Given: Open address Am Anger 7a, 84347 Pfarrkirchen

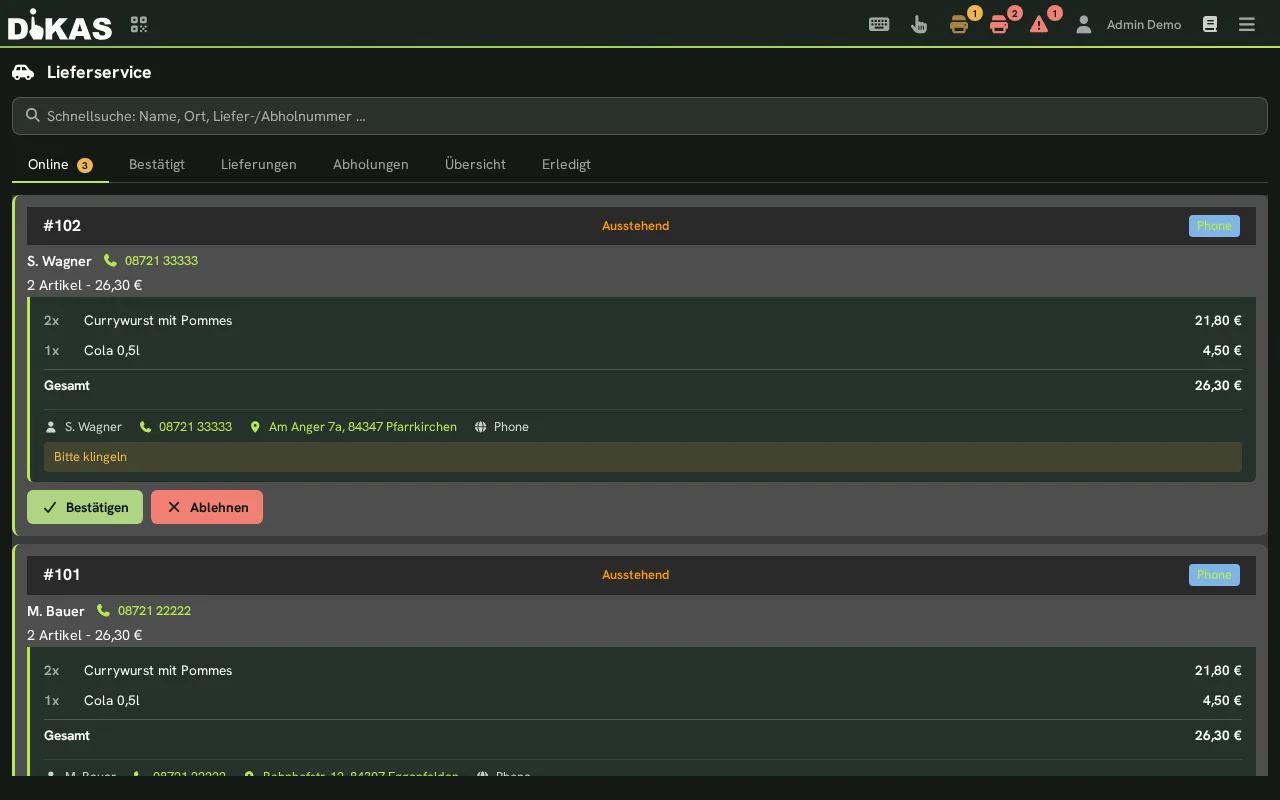Looking at the screenshot, I should [363, 427].
